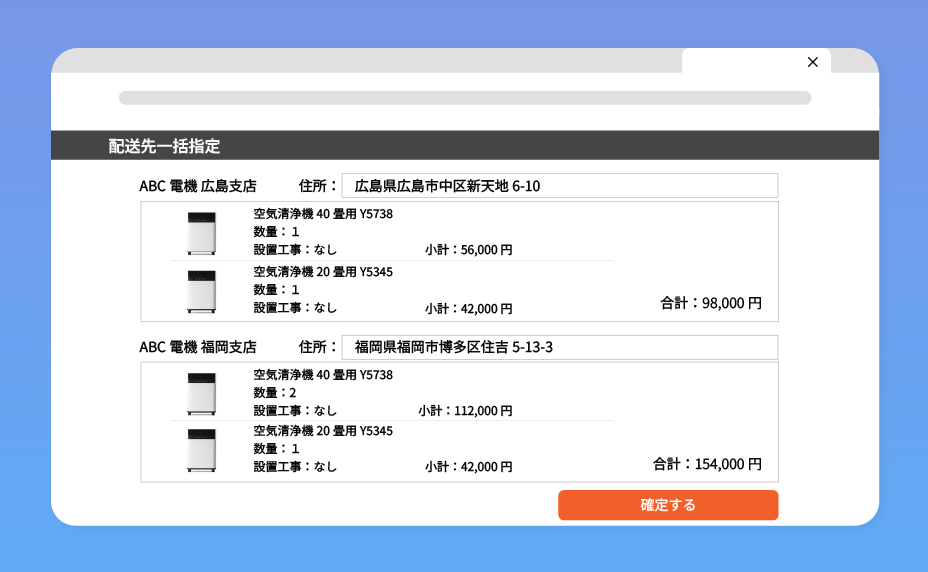The image size is (928, 572).
Task: Open 空気清浄機 20畳用 Y5345 name in 福岡支店
Action: [x=323, y=431]
